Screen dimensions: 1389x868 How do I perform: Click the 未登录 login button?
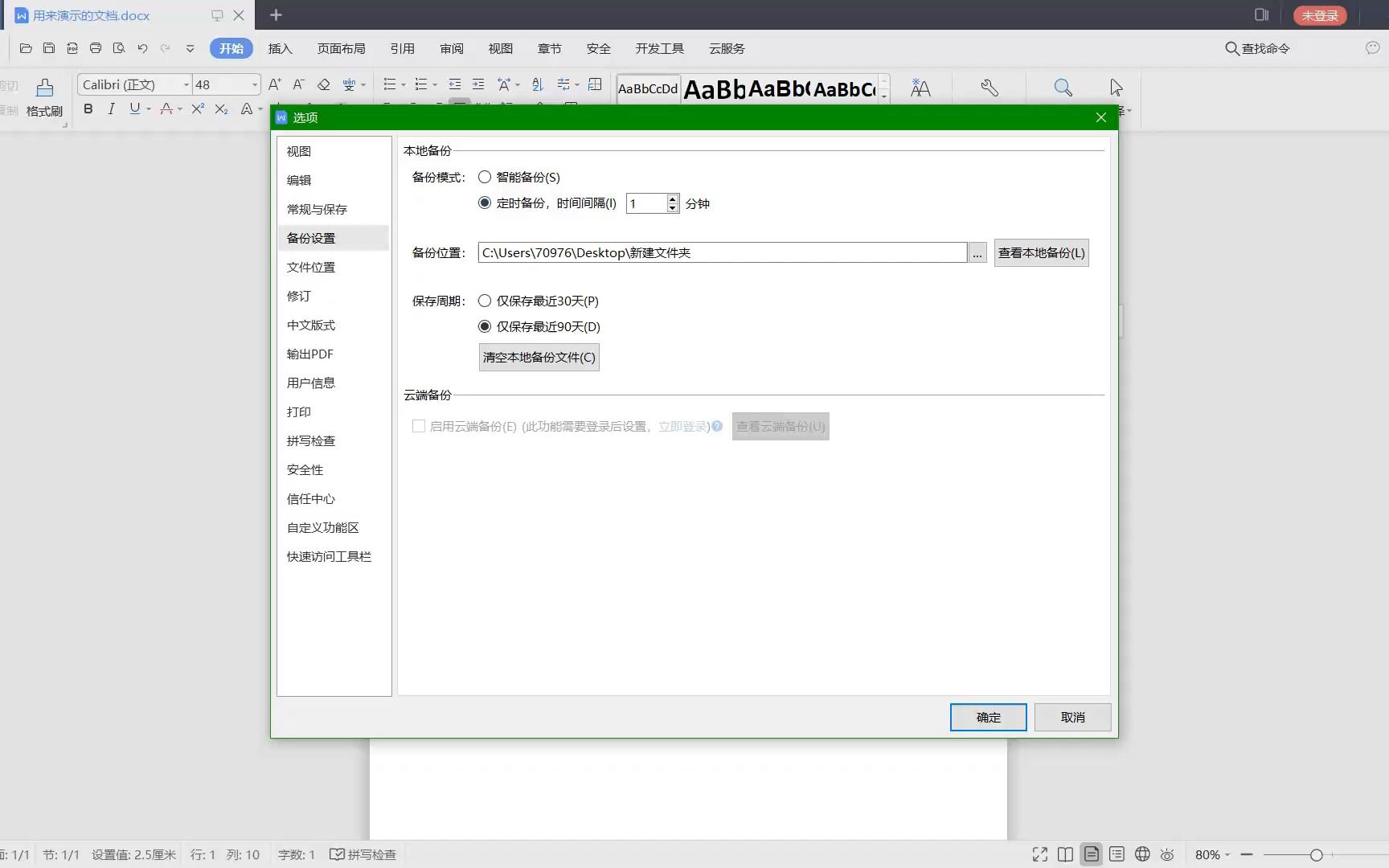click(1320, 15)
